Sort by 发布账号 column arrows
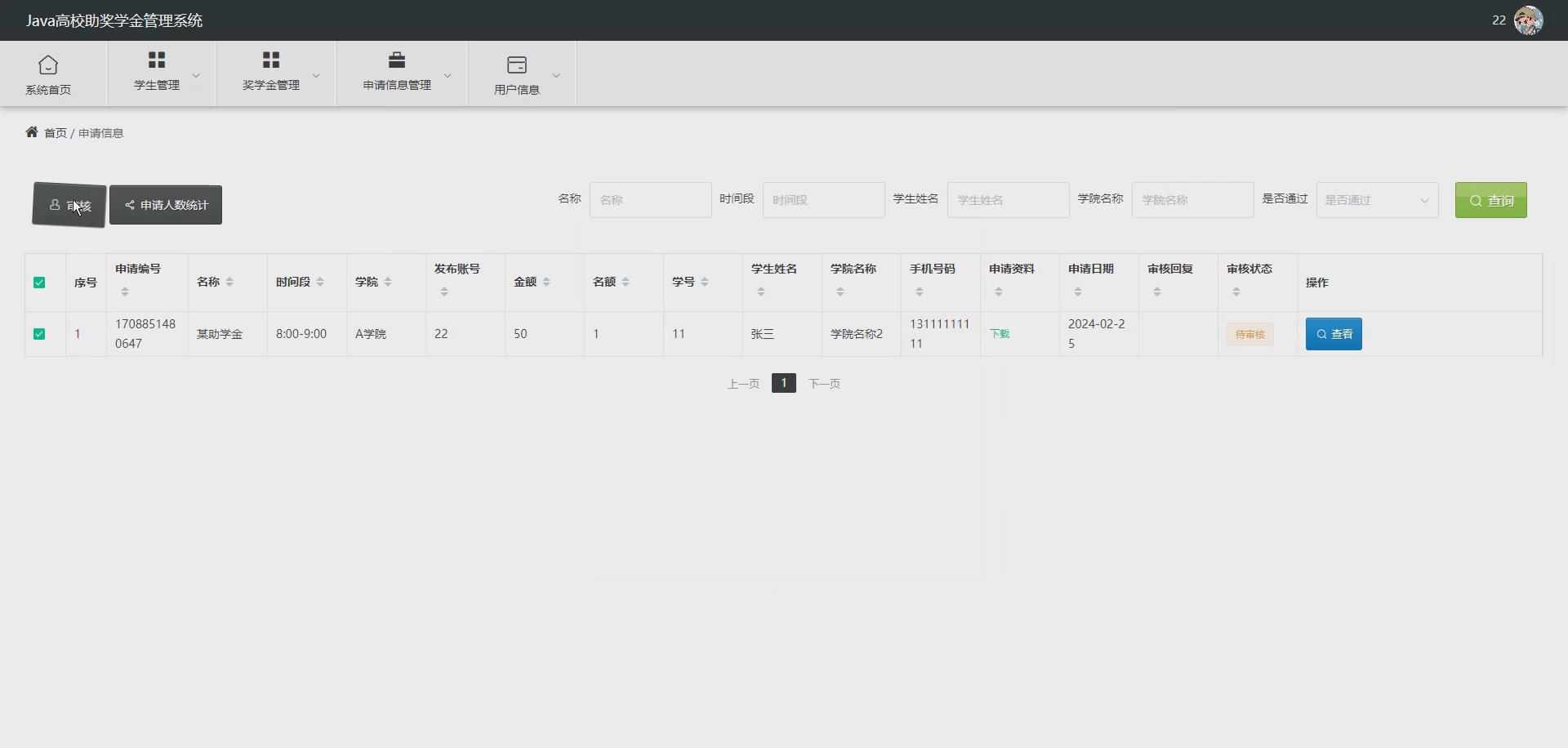The height and width of the screenshot is (748, 1568). [444, 292]
